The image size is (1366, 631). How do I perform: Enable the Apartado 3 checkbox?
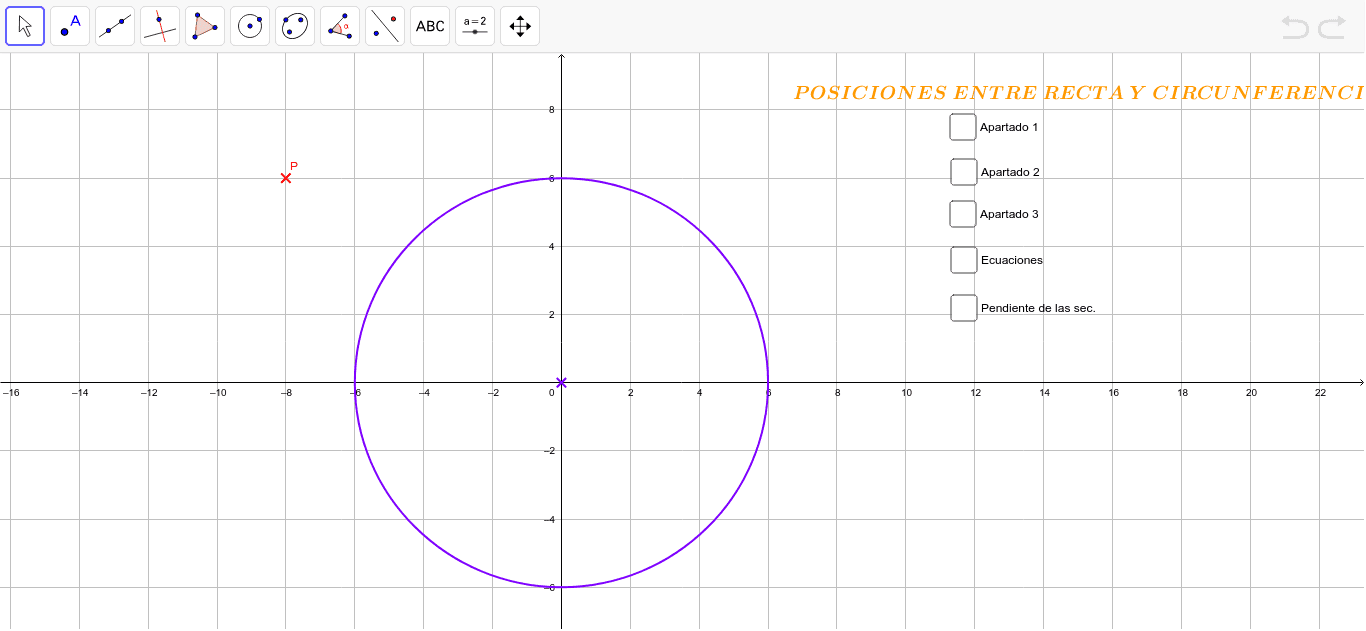click(x=963, y=214)
